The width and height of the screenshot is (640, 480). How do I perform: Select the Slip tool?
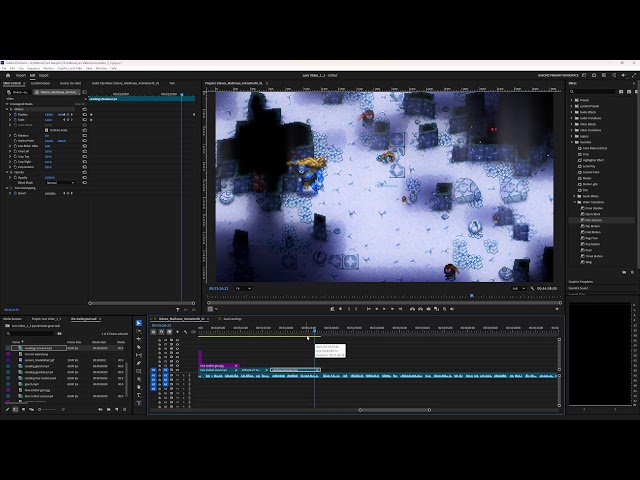click(139, 355)
